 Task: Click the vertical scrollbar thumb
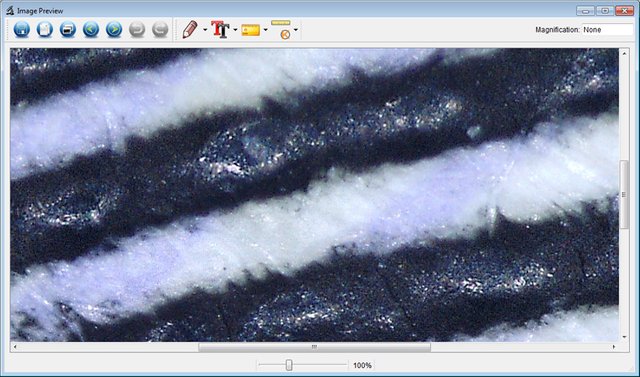click(624, 195)
